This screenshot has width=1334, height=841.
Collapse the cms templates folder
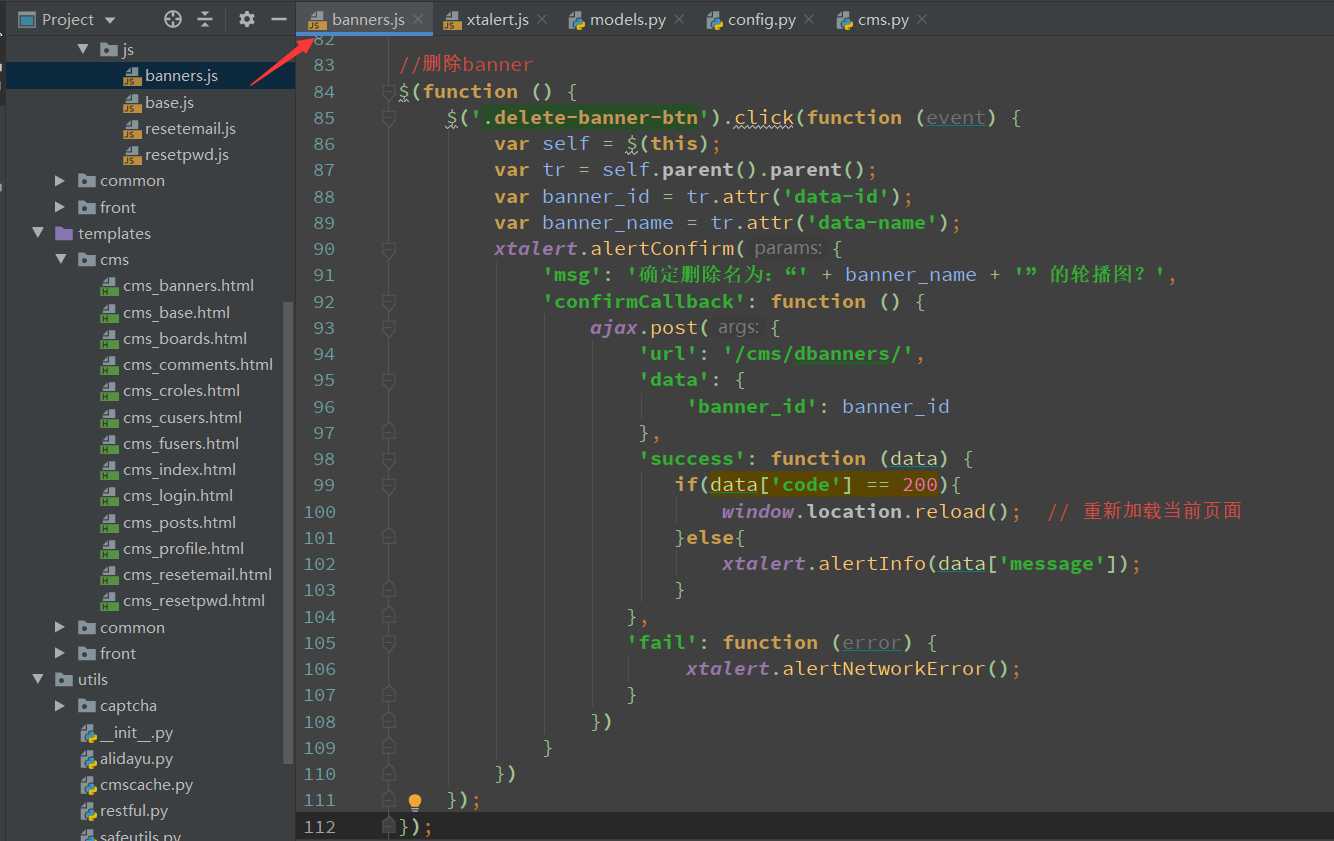pyautogui.click(x=60, y=259)
